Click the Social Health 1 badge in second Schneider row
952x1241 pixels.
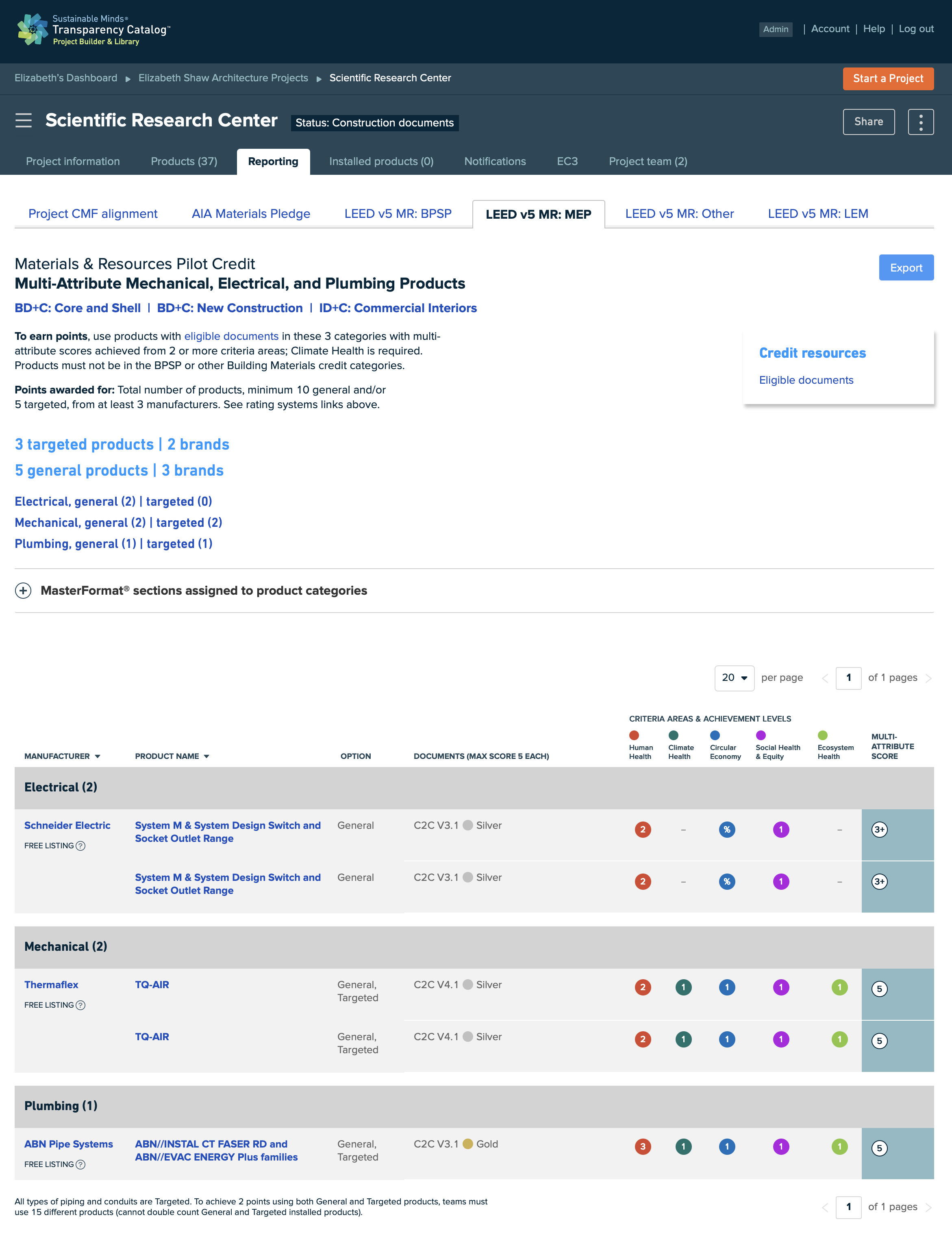pos(781,881)
